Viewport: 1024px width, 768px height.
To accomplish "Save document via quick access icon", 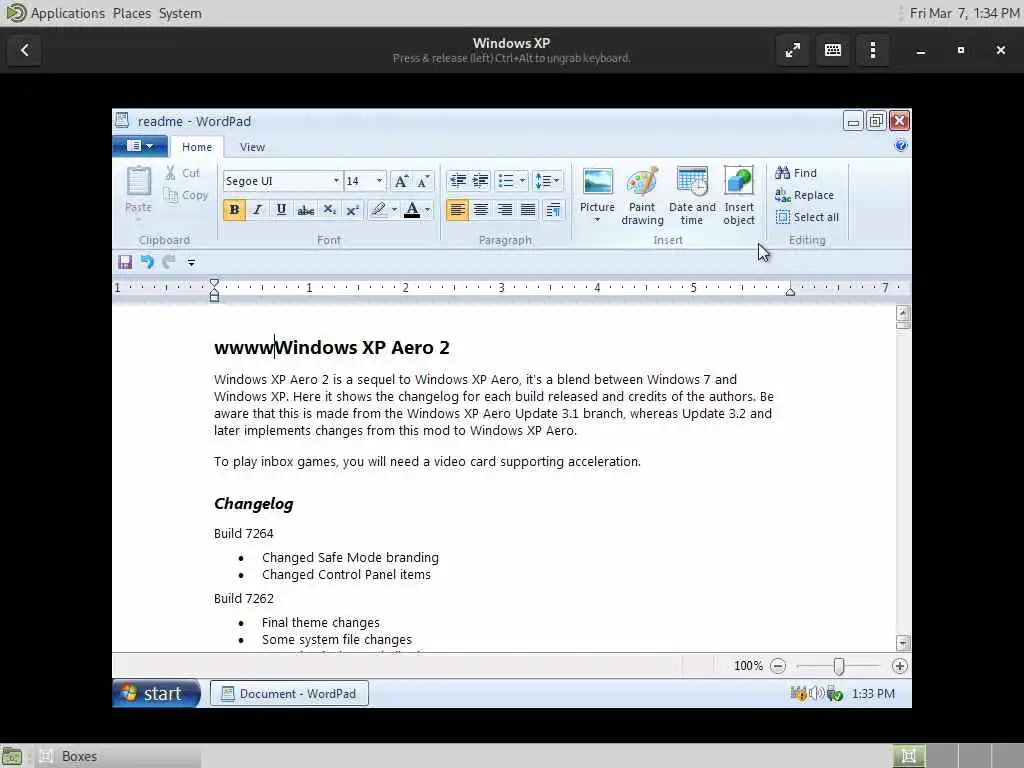I will tap(125, 263).
